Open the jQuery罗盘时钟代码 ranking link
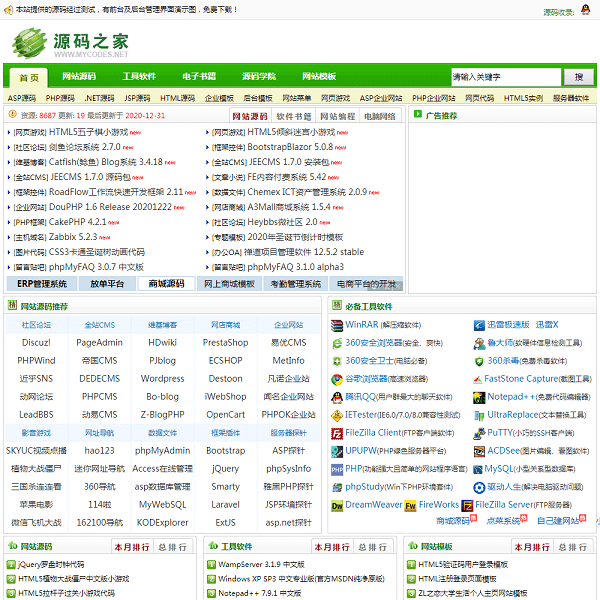 point(51,565)
